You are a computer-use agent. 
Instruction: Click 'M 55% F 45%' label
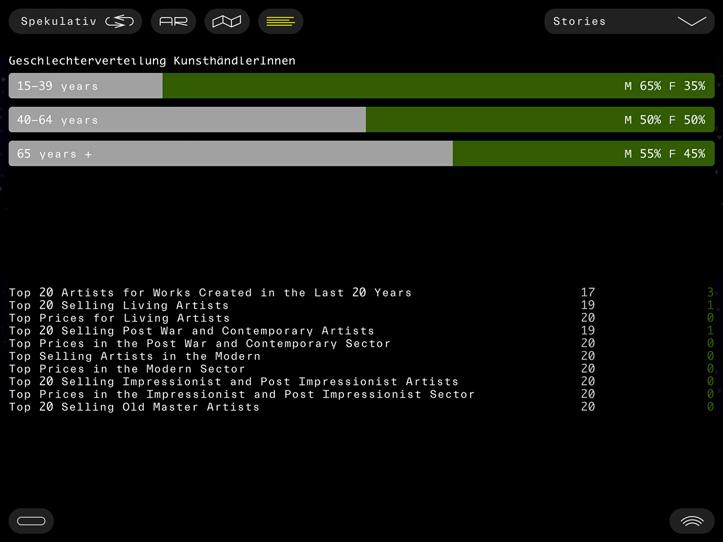(x=664, y=154)
